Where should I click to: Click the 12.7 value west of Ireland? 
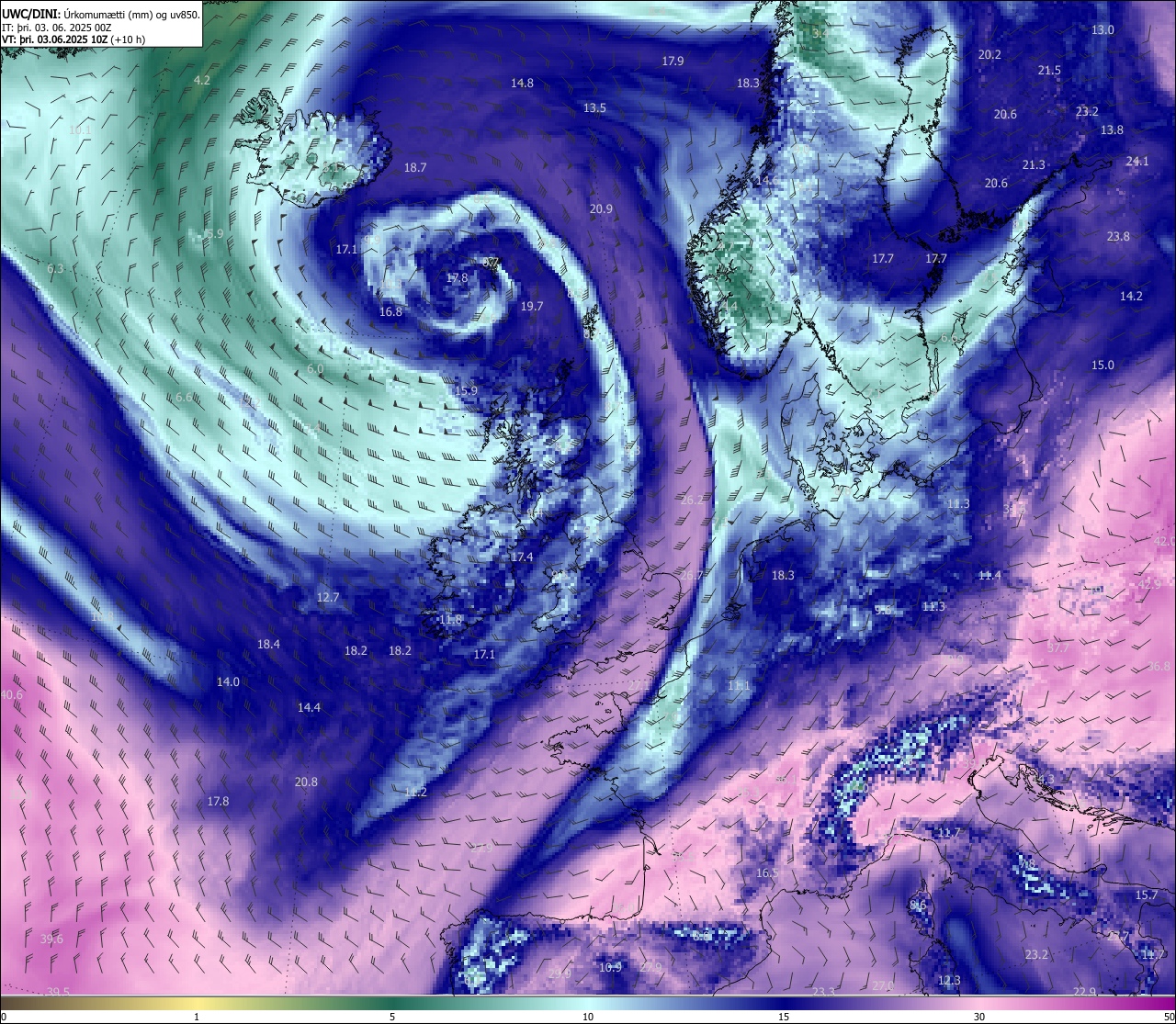(x=328, y=598)
